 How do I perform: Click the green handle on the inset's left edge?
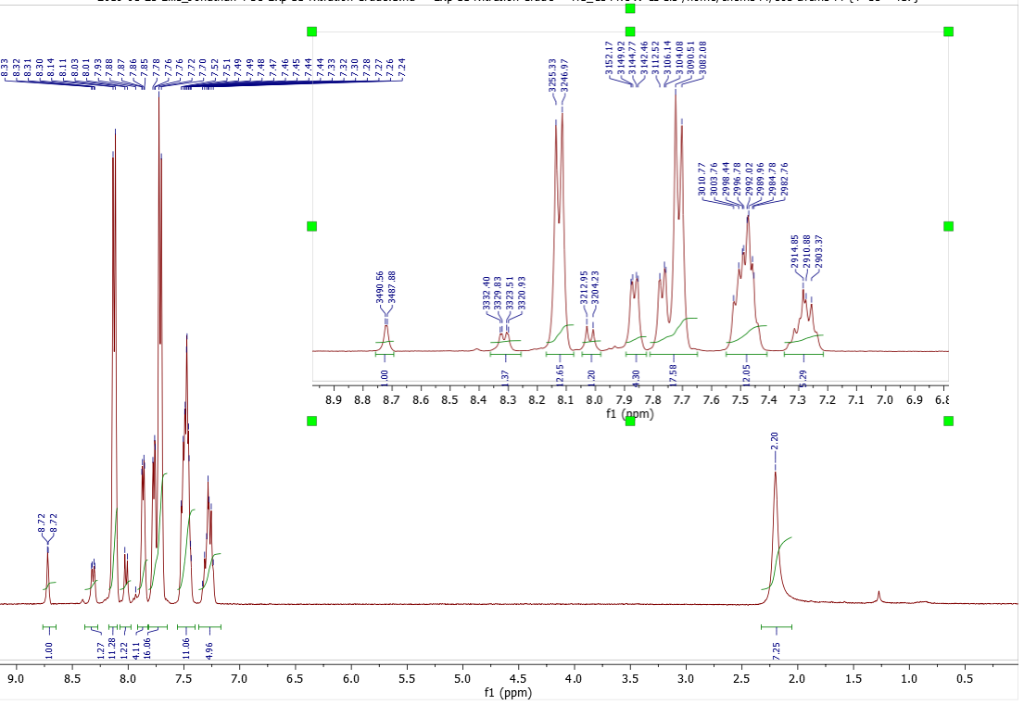click(311, 228)
